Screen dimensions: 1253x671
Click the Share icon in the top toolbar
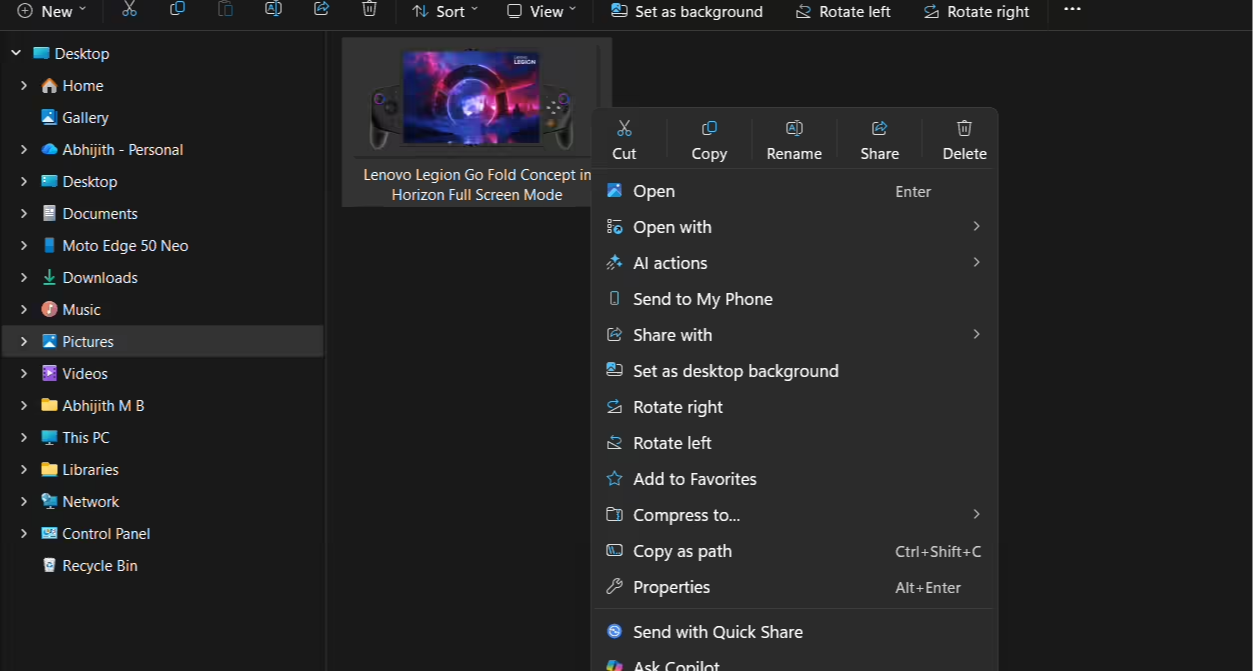(x=321, y=9)
